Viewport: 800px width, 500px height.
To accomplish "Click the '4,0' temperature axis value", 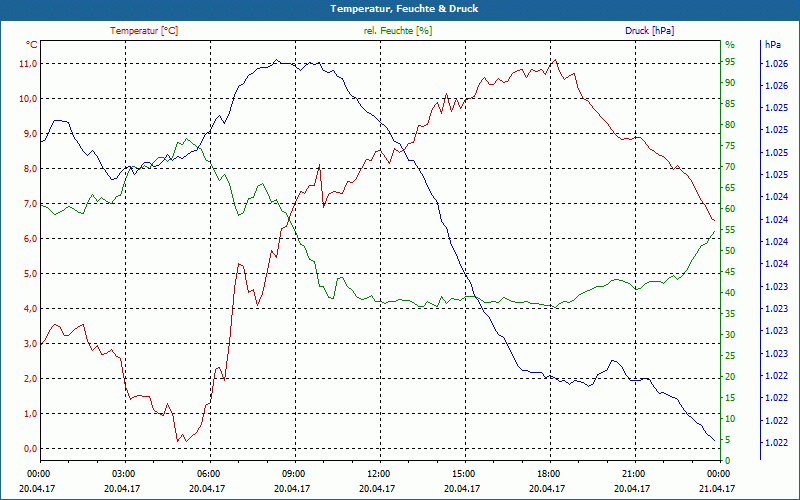I will tap(30, 309).
